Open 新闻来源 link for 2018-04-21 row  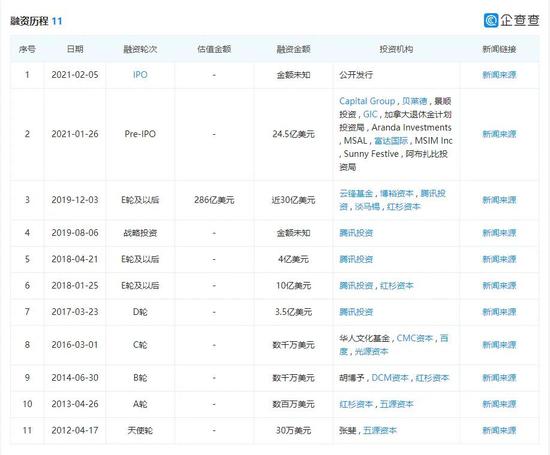[499, 259]
